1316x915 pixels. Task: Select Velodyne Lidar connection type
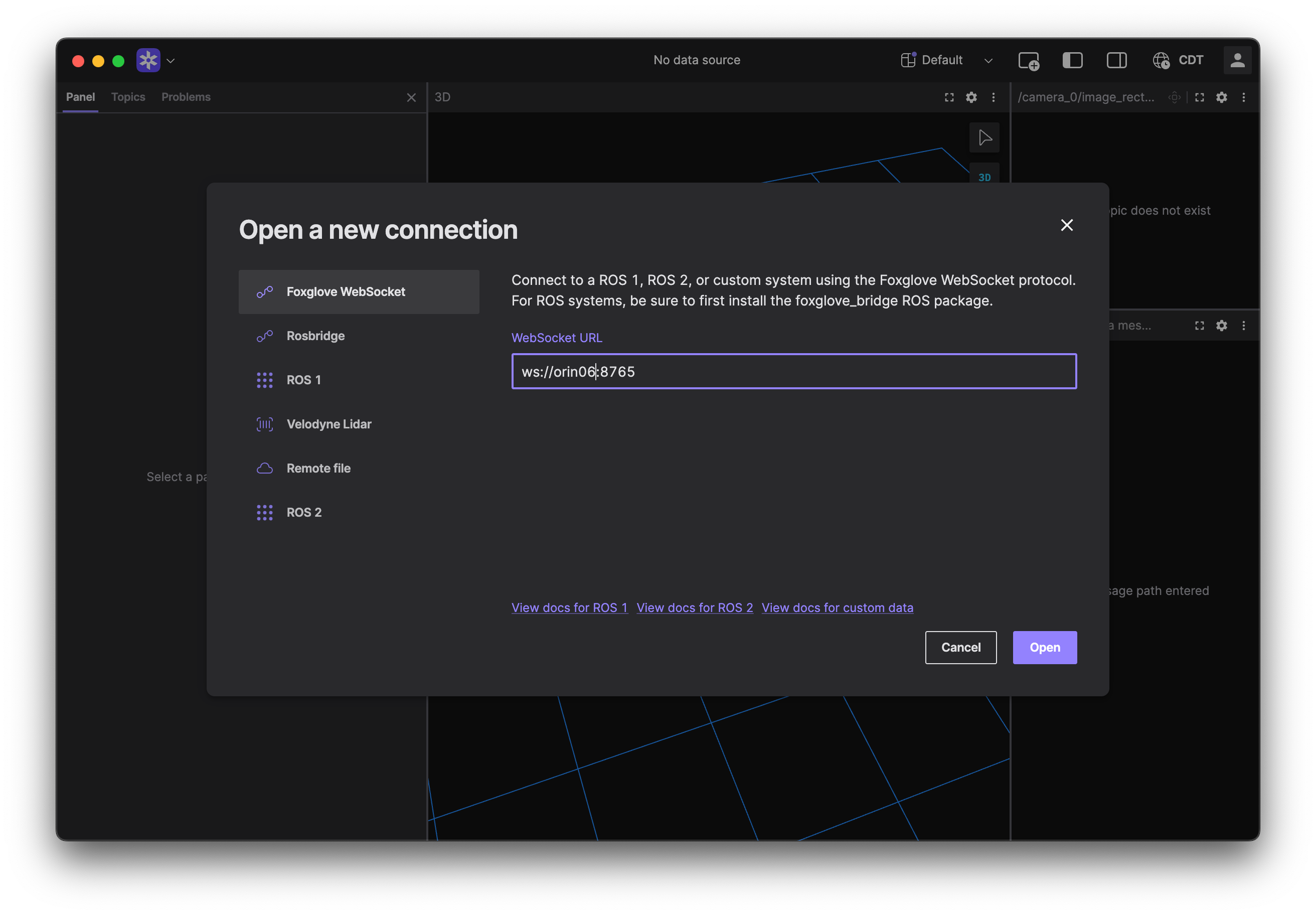[x=328, y=424]
